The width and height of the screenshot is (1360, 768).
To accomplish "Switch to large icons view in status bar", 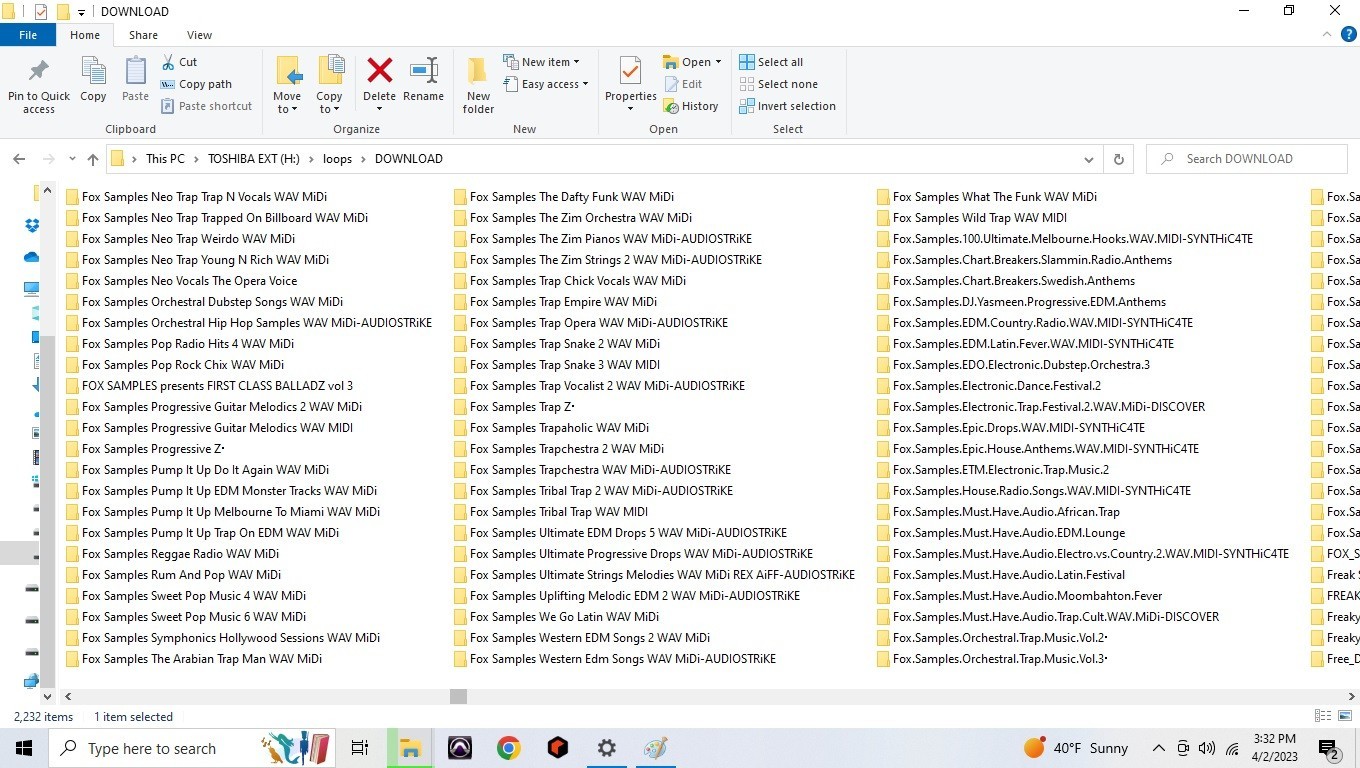I will [x=1344, y=716].
